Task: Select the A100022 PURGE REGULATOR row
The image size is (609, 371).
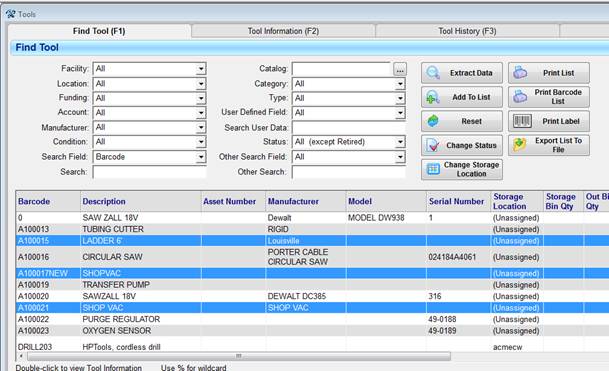Action: [x=312, y=319]
